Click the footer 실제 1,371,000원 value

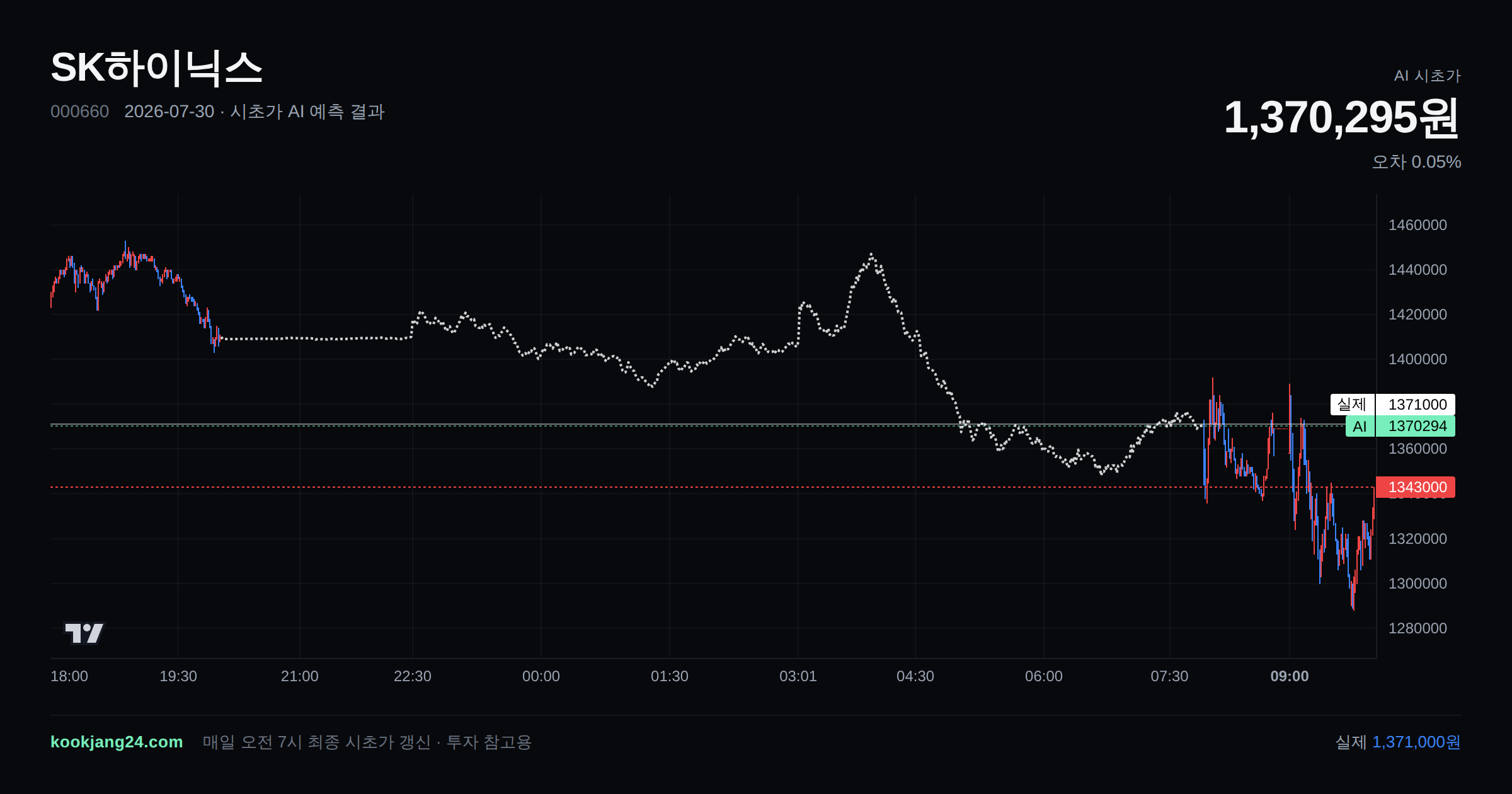pyautogui.click(x=1398, y=742)
